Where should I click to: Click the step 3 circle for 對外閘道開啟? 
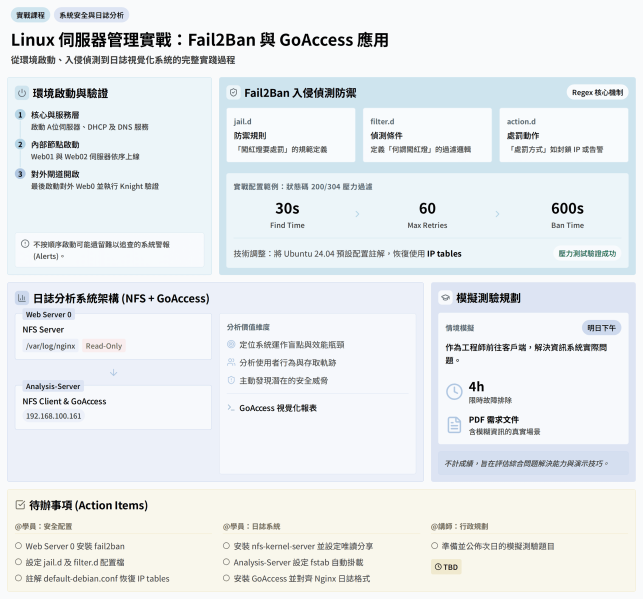tap(20, 174)
